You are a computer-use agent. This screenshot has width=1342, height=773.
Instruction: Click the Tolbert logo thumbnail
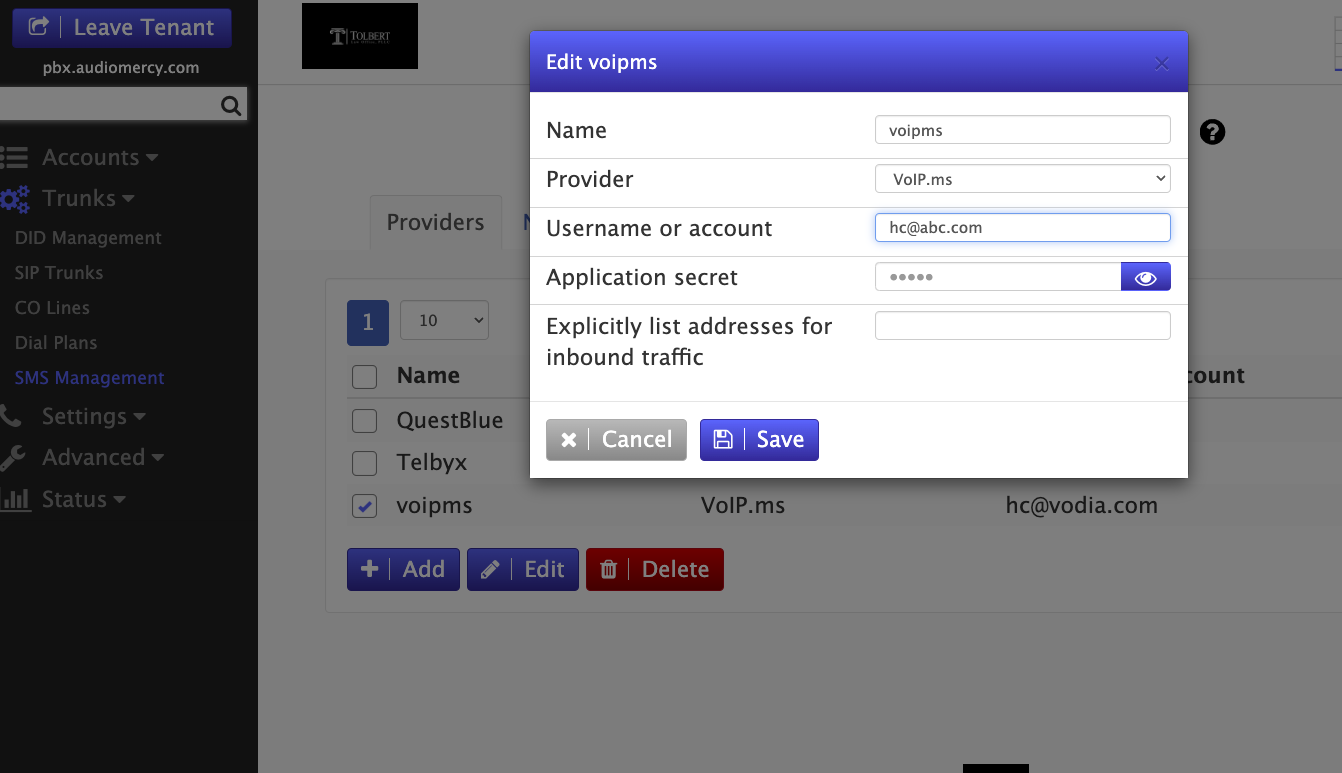click(x=360, y=36)
